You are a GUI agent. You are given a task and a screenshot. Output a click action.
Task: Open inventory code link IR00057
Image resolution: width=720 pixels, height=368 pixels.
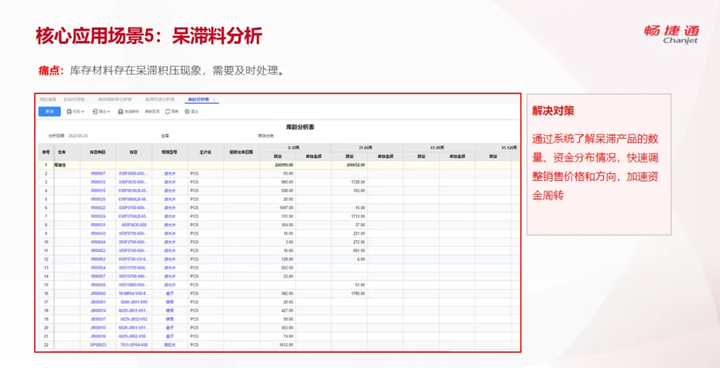pyautogui.click(x=98, y=277)
